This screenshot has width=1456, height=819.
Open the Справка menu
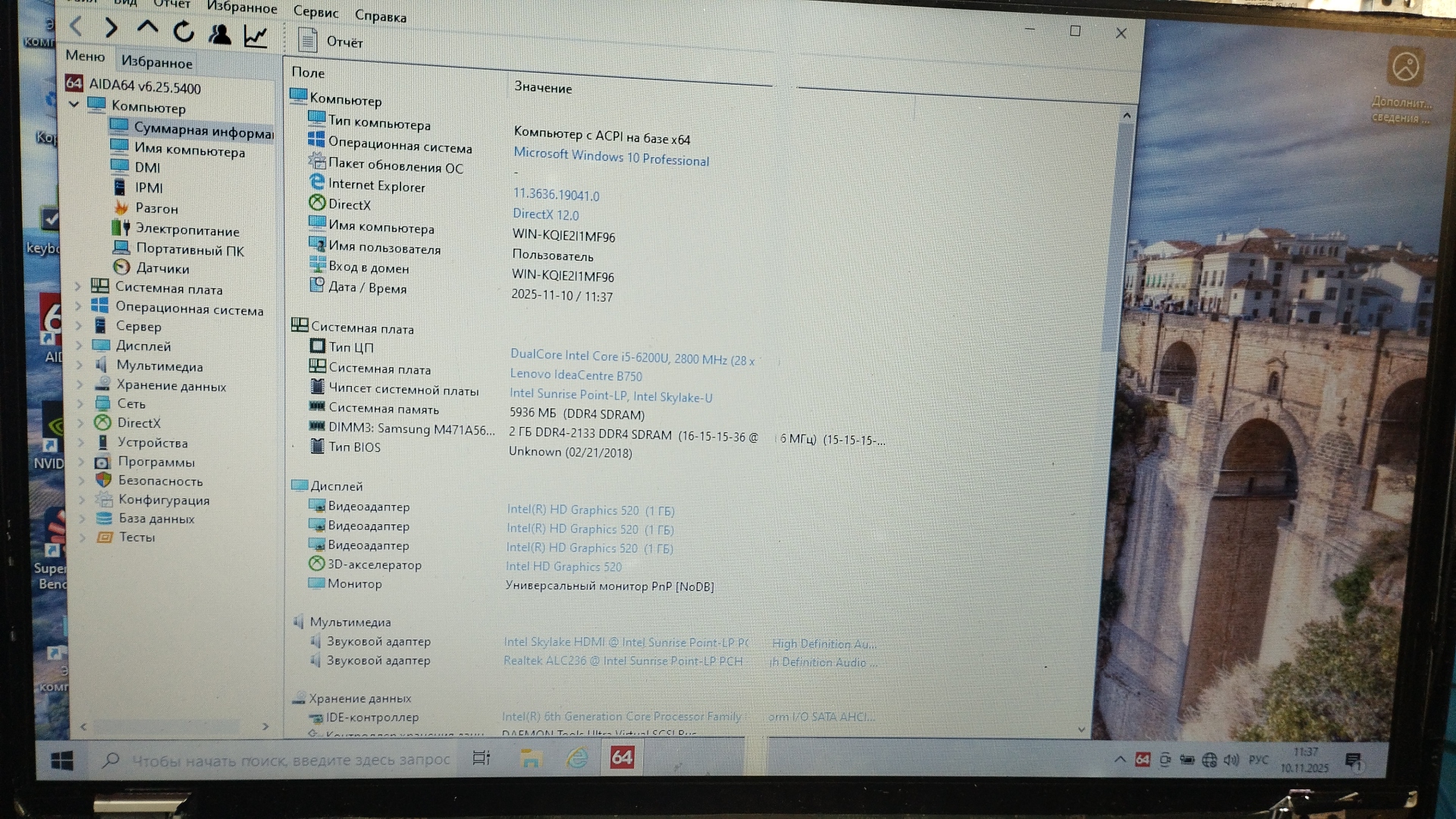[381, 16]
